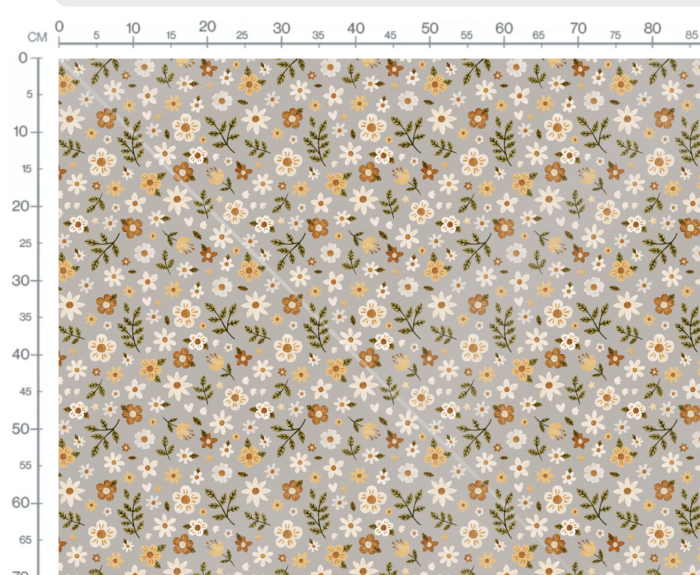700x575 pixels.
Task: Click the 50 mark on vertical ruler
Action: (x=21, y=429)
